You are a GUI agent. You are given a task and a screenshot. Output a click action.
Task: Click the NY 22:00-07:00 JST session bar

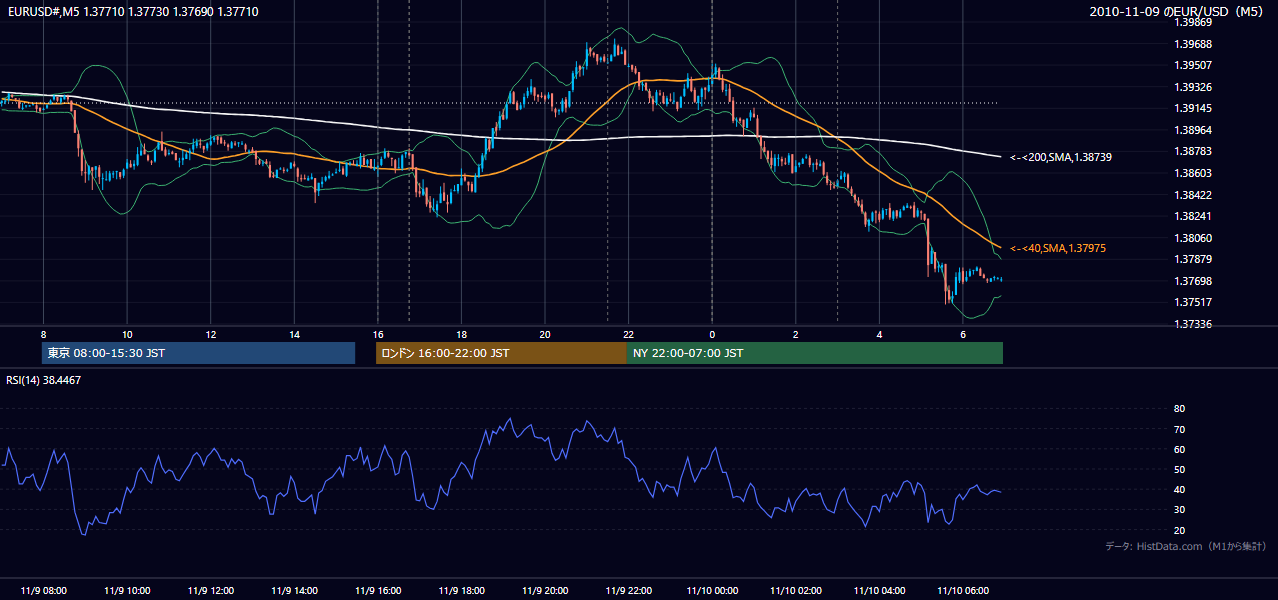[815, 353]
